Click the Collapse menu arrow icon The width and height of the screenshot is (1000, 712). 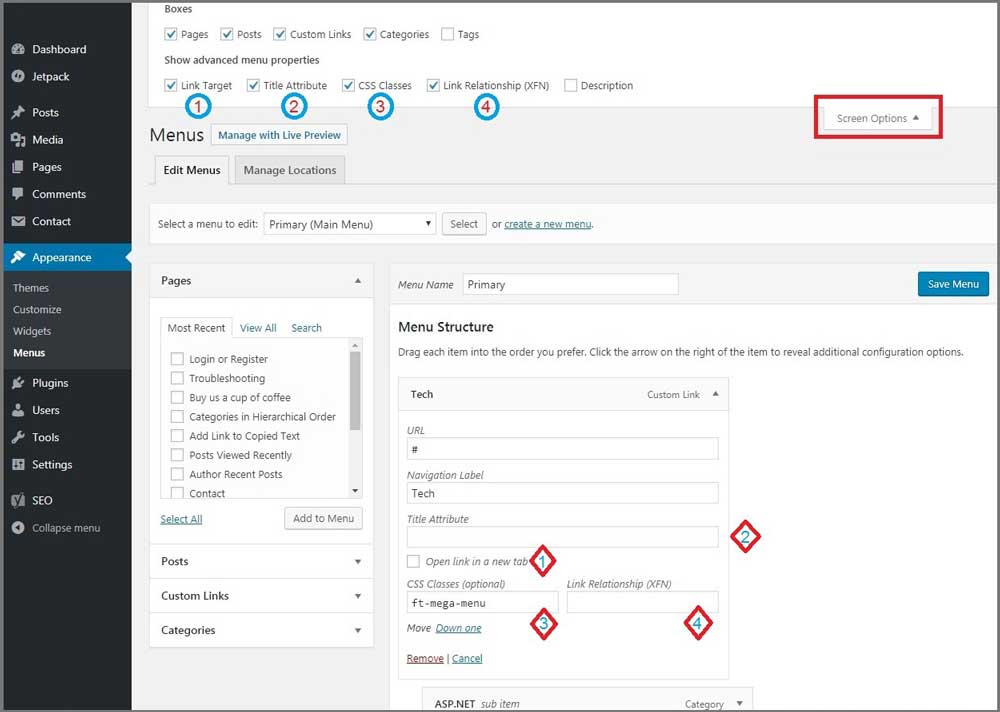17,528
